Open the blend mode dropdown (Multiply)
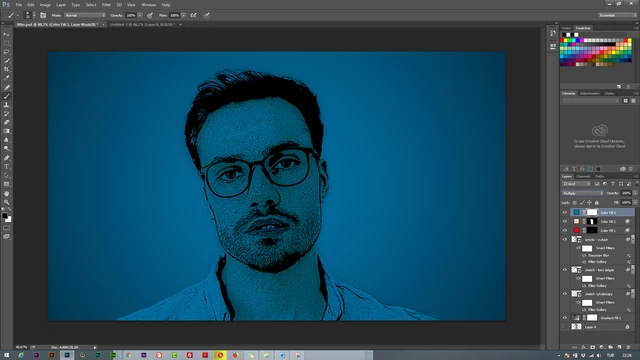Screen dimensions: 640x360 coord(582,193)
